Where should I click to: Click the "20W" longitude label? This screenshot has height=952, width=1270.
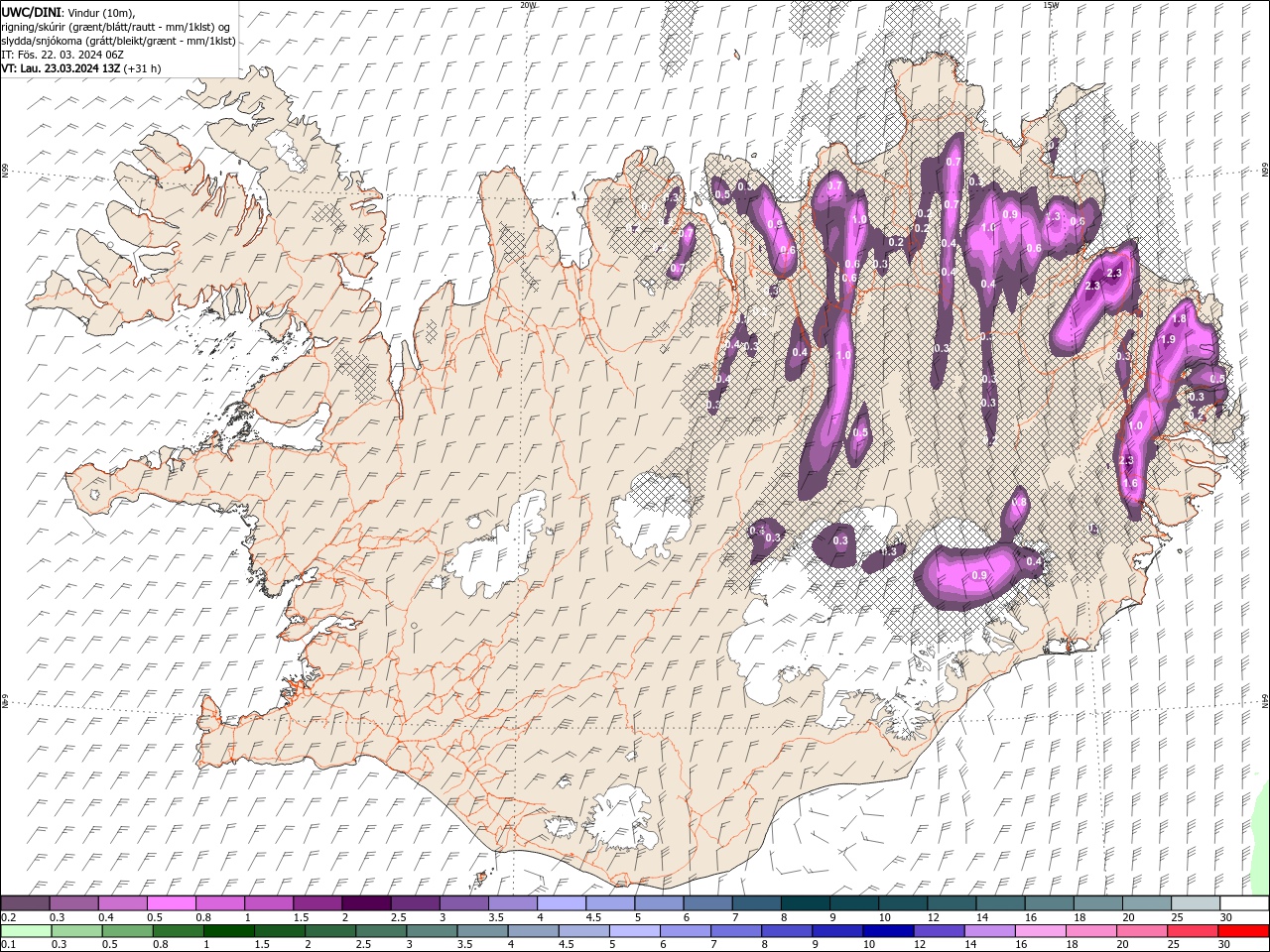point(528,5)
